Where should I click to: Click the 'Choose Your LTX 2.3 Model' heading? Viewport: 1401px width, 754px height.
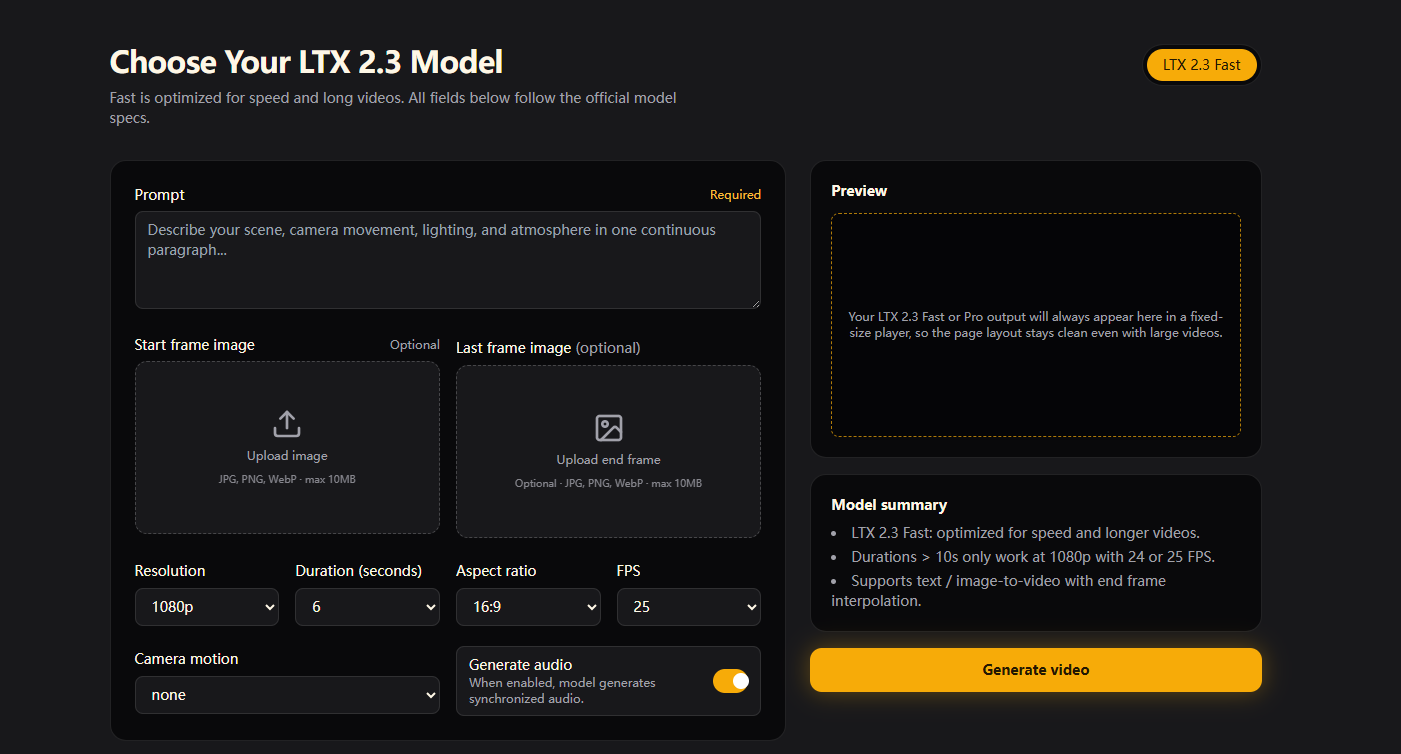306,62
